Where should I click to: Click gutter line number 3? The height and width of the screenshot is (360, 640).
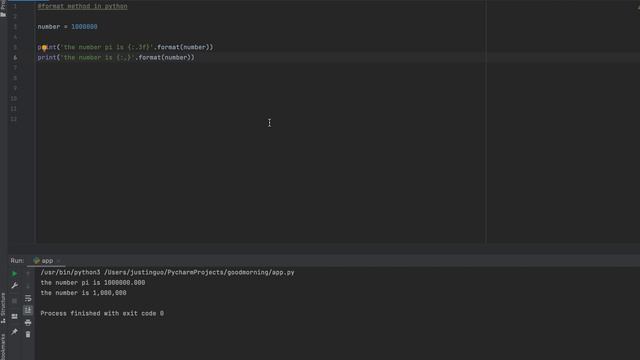[15, 27]
